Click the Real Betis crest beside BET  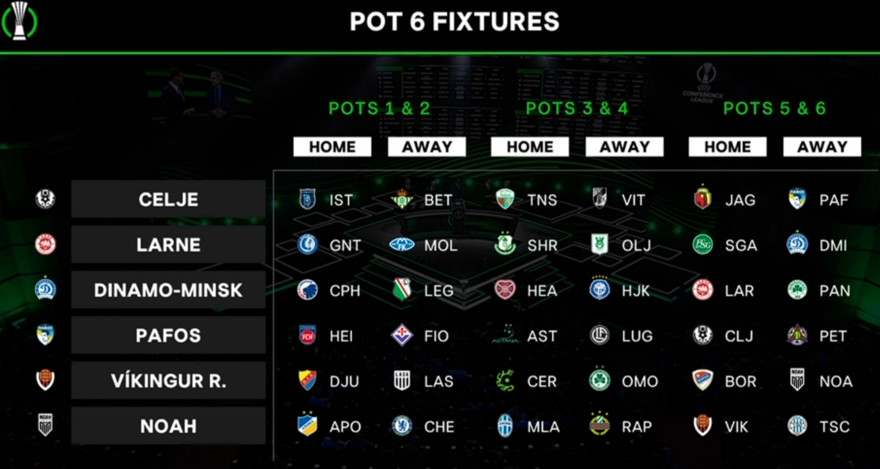click(x=402, y=199)
